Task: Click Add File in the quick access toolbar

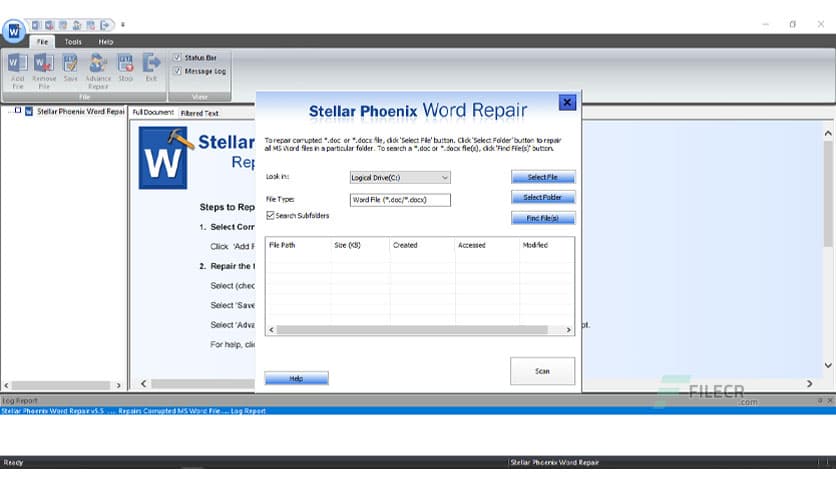Action: pos(36,25)
